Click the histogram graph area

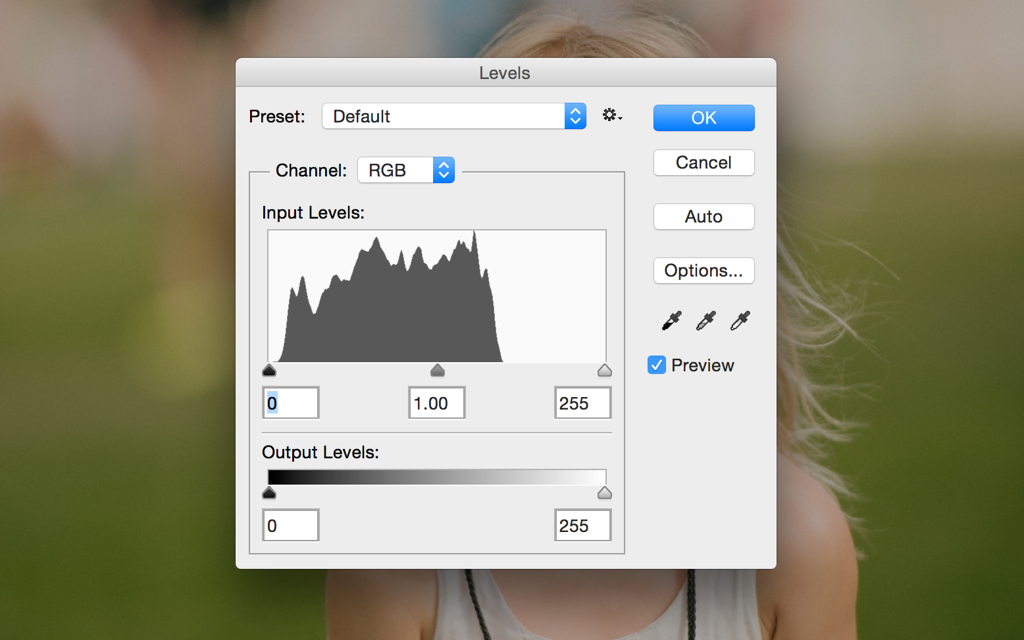click(437, 296)
